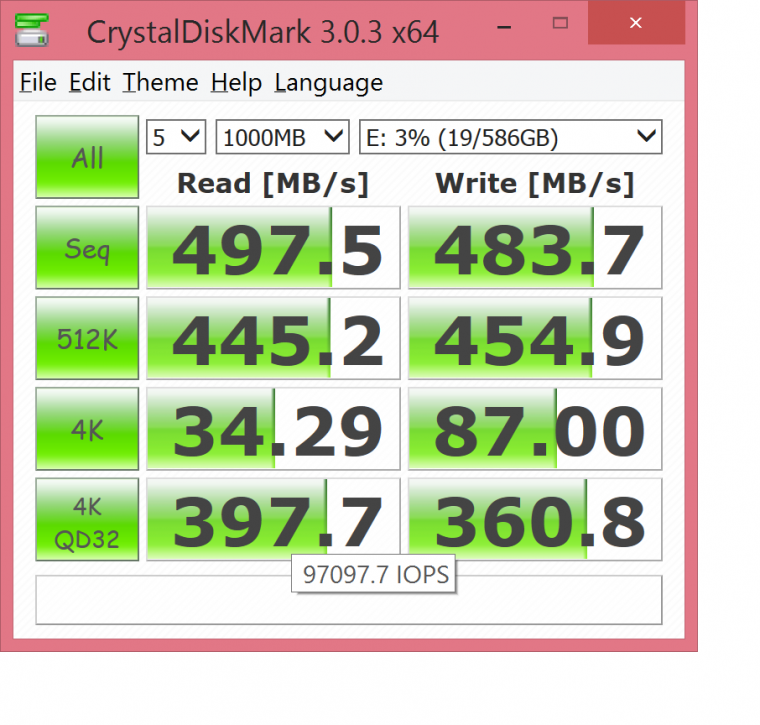Open the Language menu
The image size is (760, 725).
coord(329,82)
